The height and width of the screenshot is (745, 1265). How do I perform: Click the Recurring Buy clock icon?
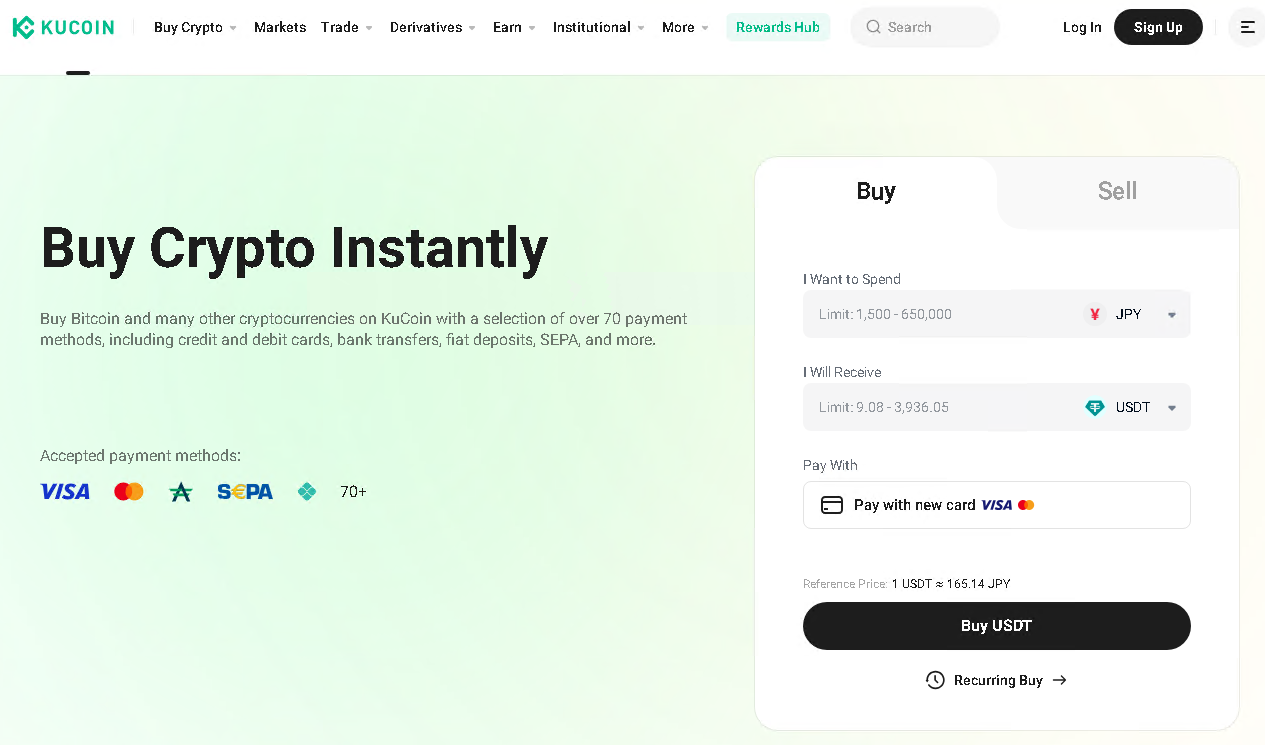click(935, 680)
